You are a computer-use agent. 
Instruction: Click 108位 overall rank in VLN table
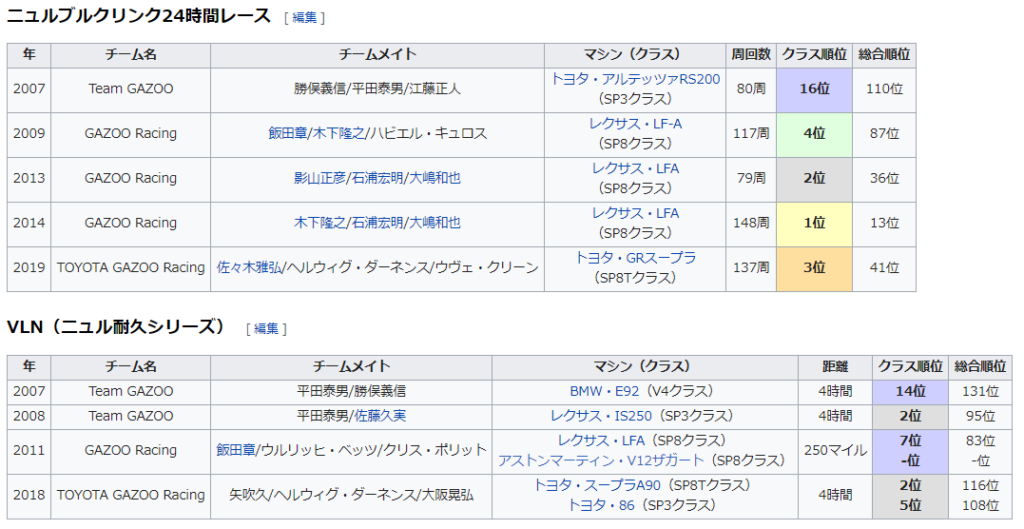980,505
